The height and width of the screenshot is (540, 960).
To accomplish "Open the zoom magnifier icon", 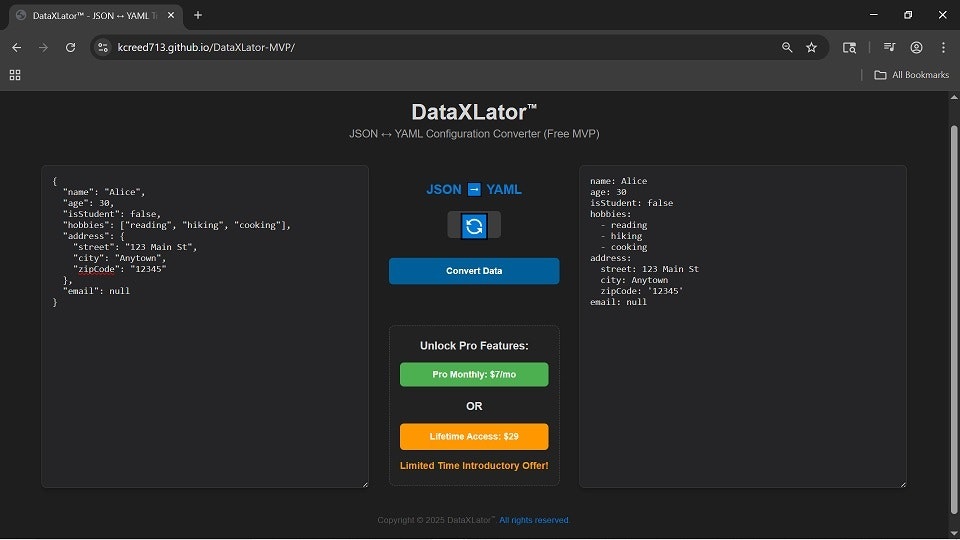I will 787,47.
